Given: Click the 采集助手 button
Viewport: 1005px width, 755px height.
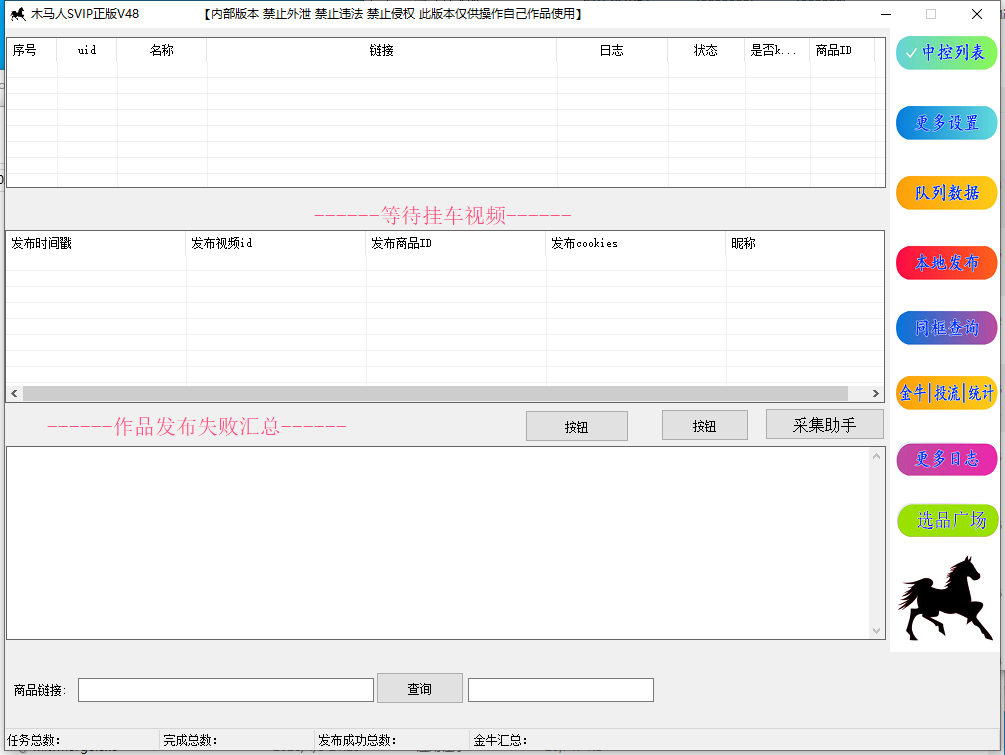Looking at the screenshot, I should (x=824, y=424).
